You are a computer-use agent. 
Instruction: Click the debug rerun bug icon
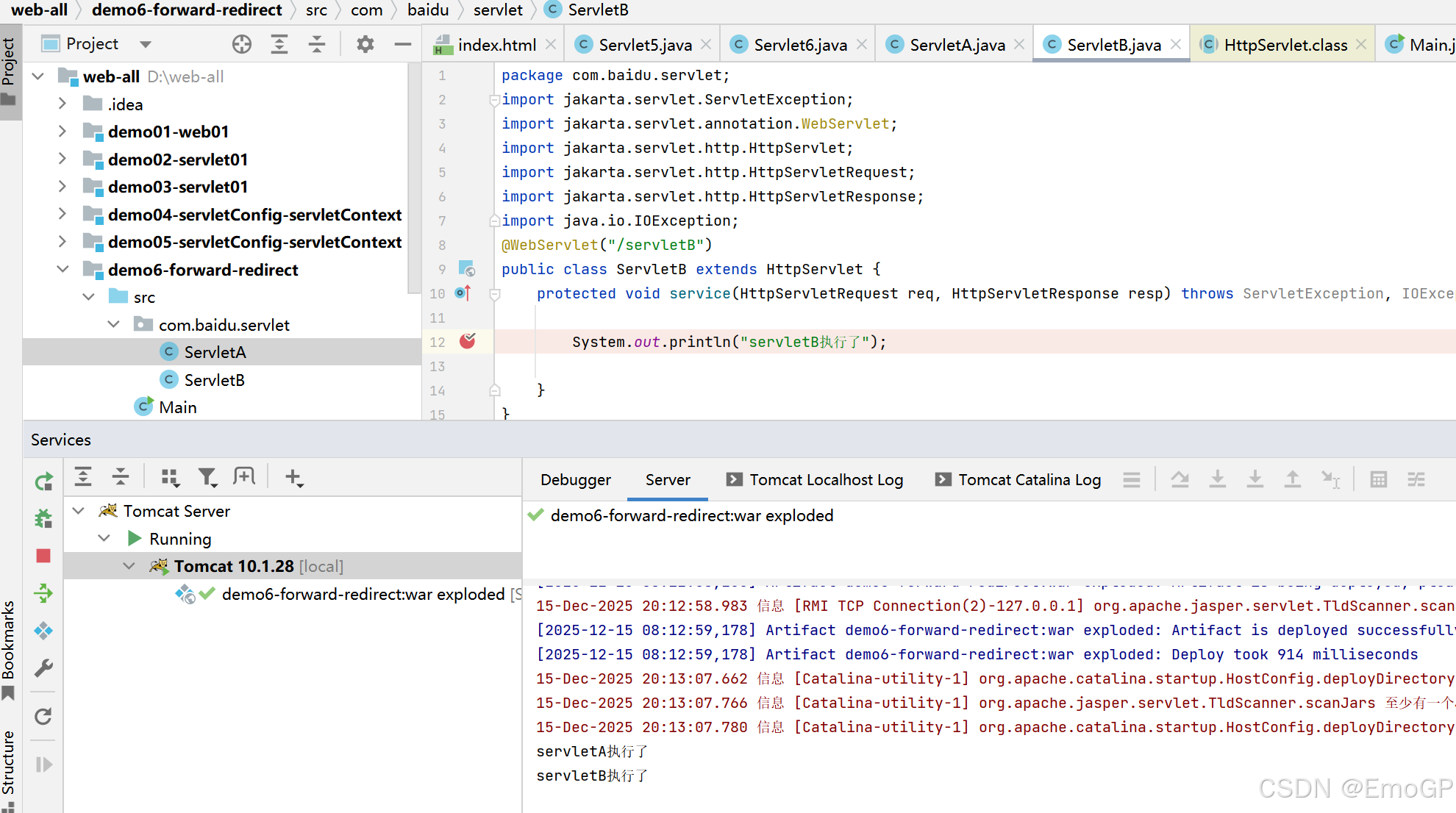pyautogui.click(x=43, y=519)
